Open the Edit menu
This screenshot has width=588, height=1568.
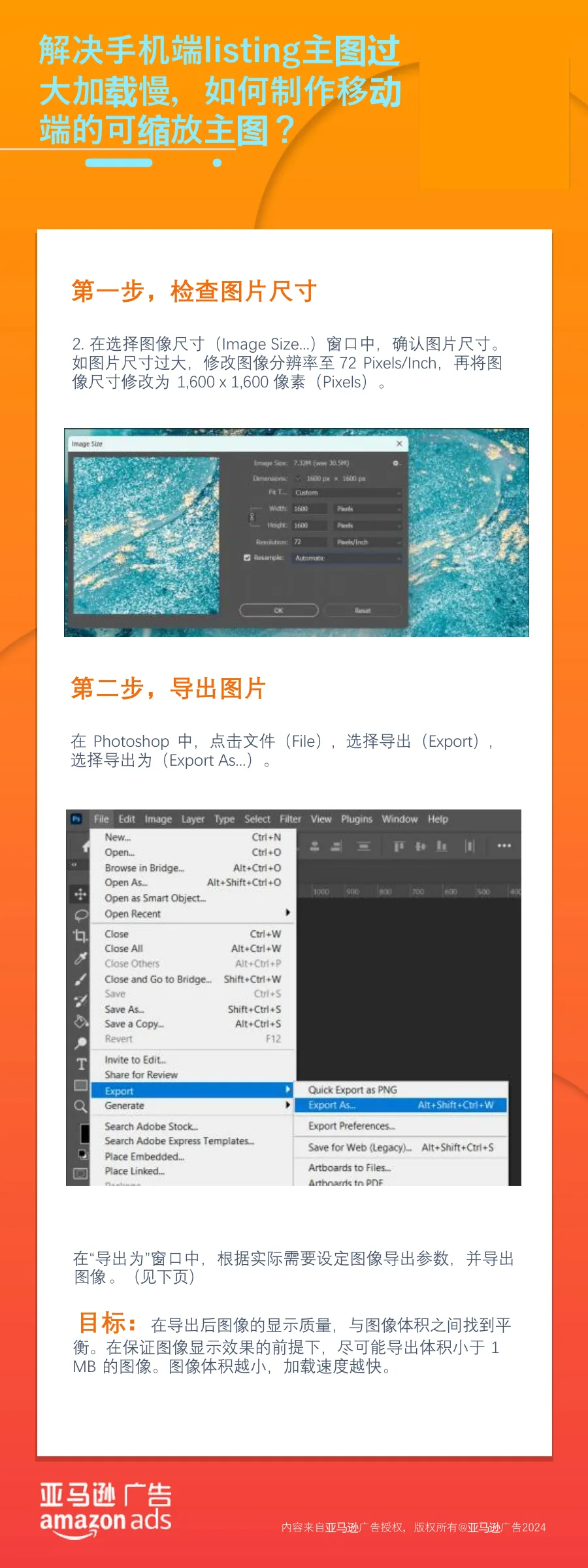coord(127,819)
